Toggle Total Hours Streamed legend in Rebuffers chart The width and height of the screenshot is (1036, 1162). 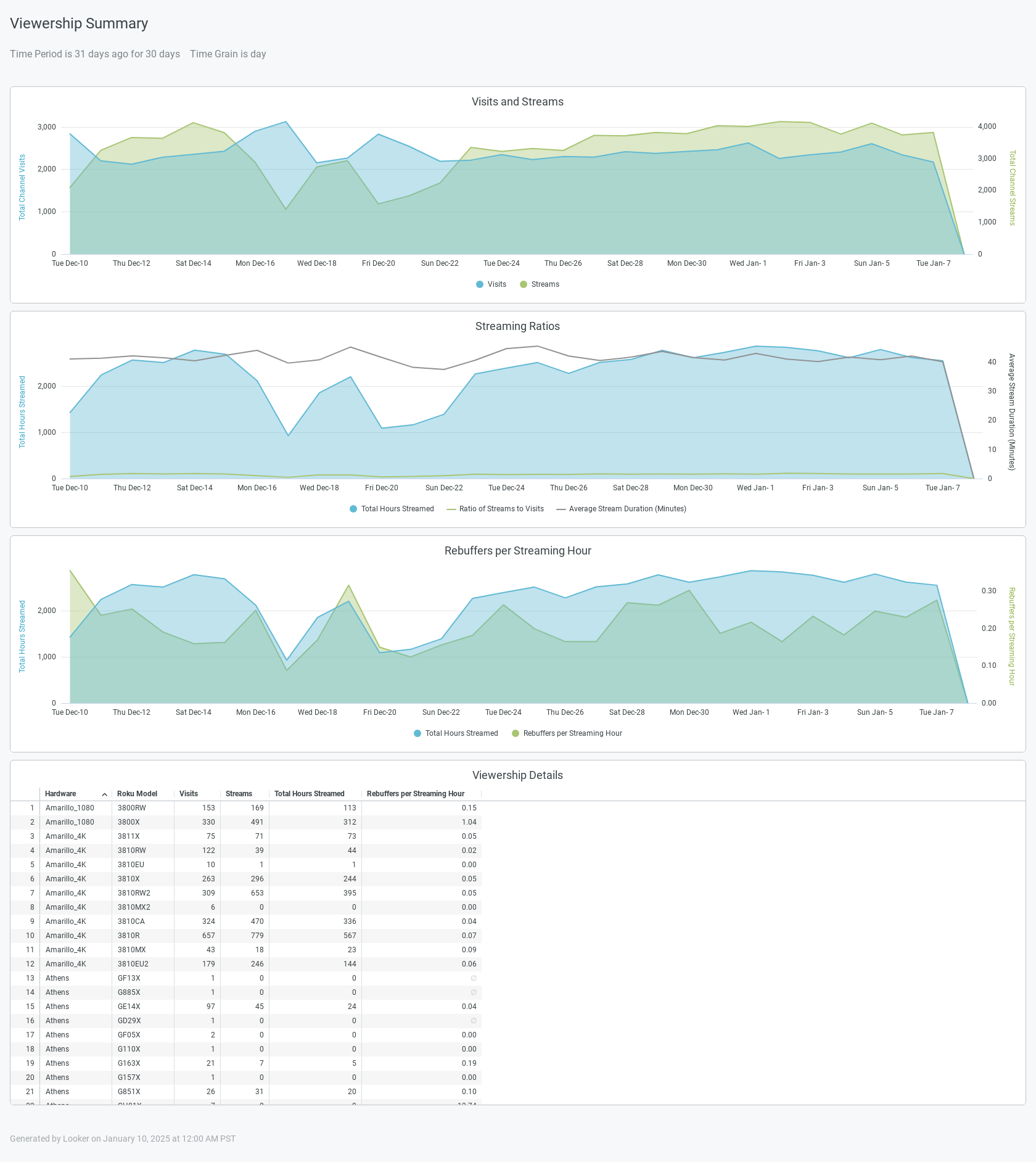tap(456, 733)
